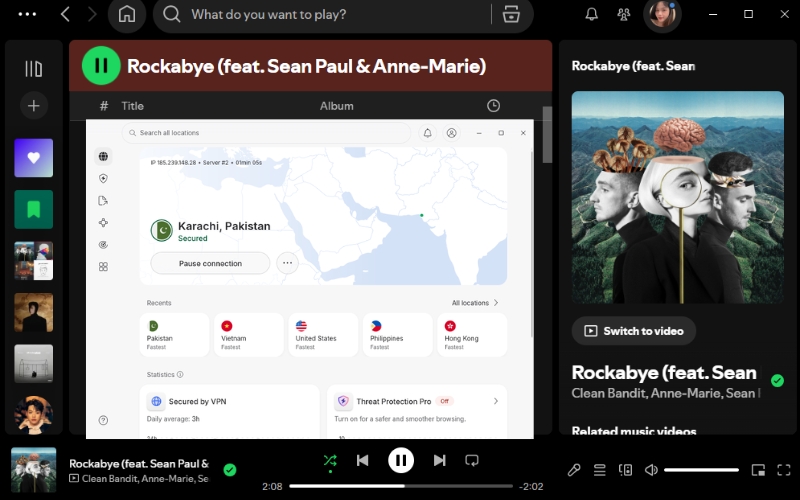Open Friend Activity icon
The width and height of the screenshot is (800, 500).
[623, 14]
